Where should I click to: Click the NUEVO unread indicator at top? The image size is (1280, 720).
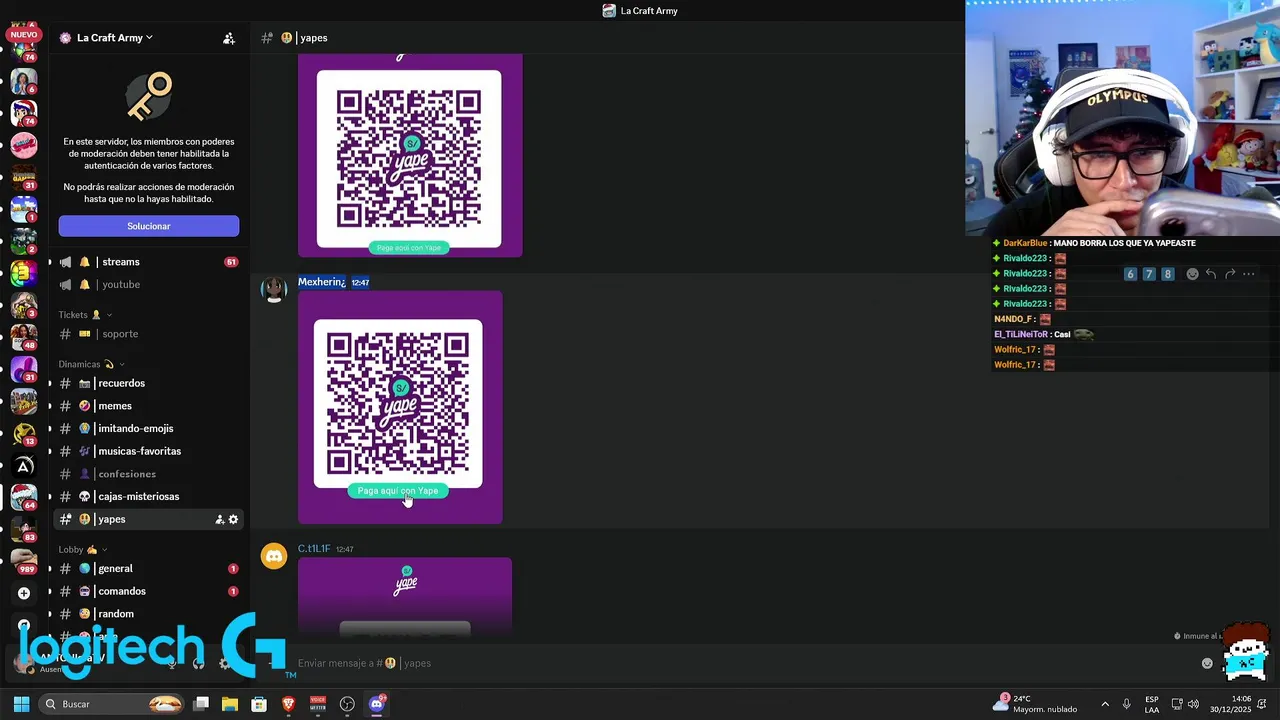[24, 34]
